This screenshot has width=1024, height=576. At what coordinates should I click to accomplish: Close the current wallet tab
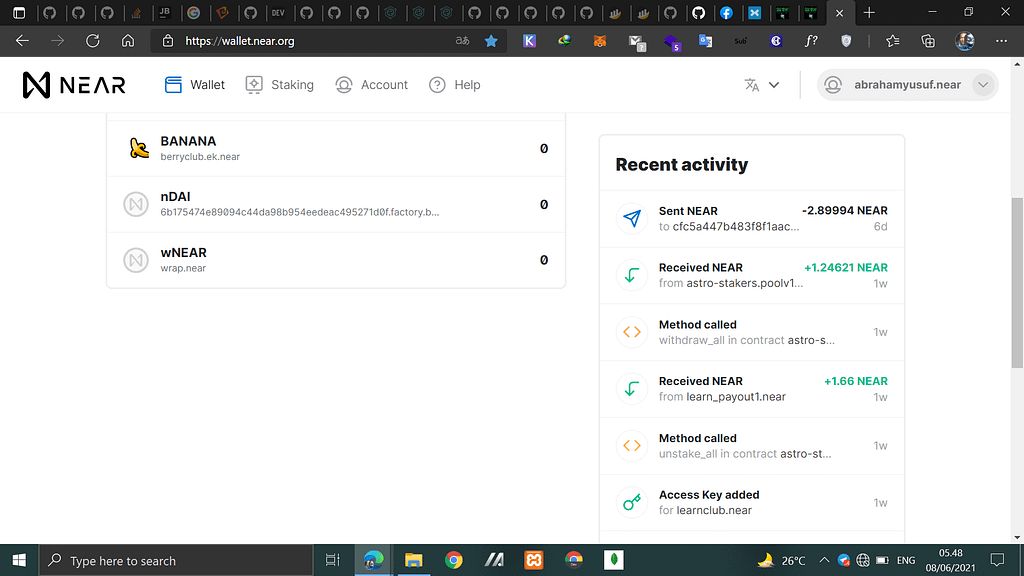pos(839,12)
